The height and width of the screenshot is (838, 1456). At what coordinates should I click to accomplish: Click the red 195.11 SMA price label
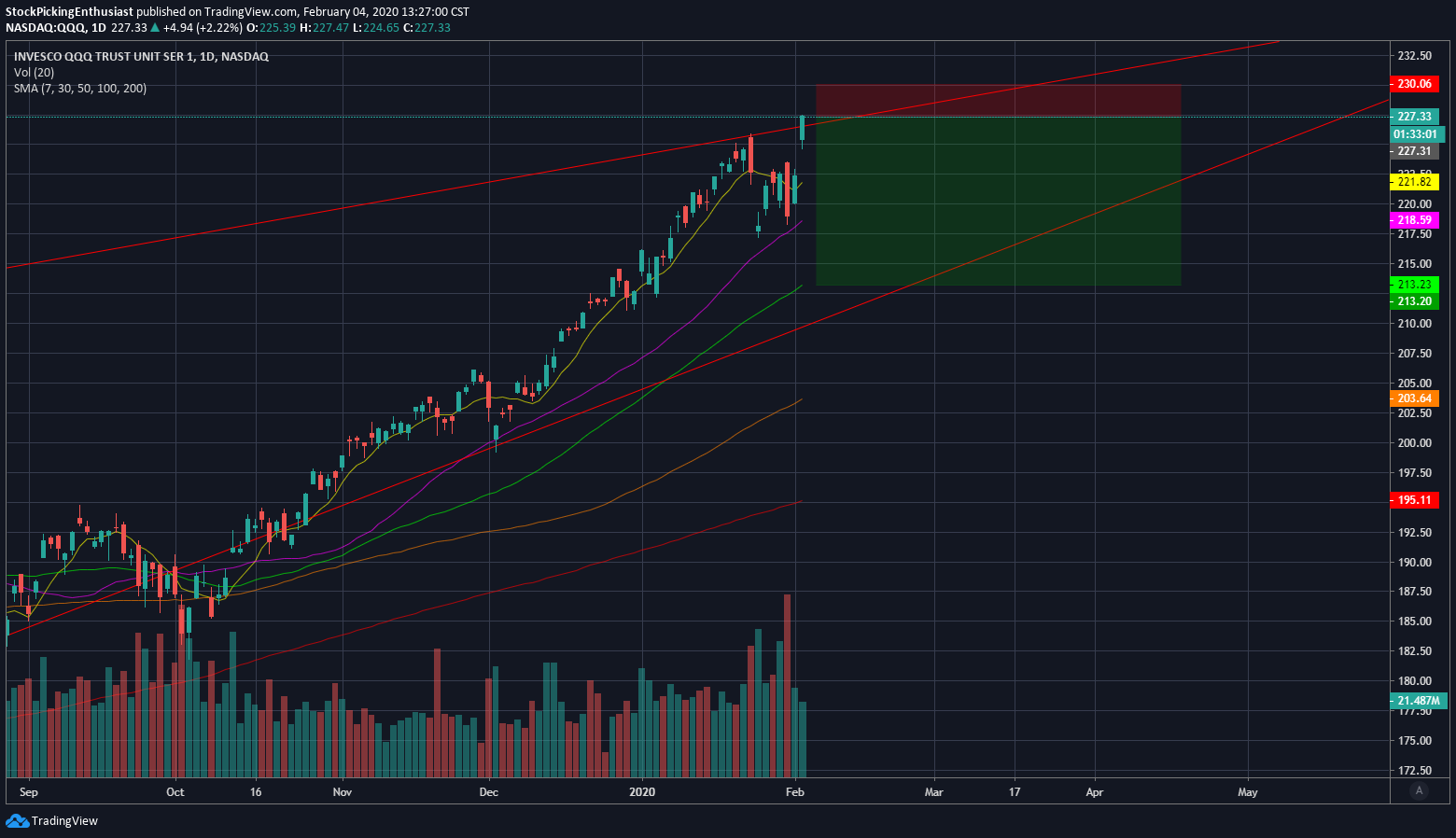(1414, 500)
